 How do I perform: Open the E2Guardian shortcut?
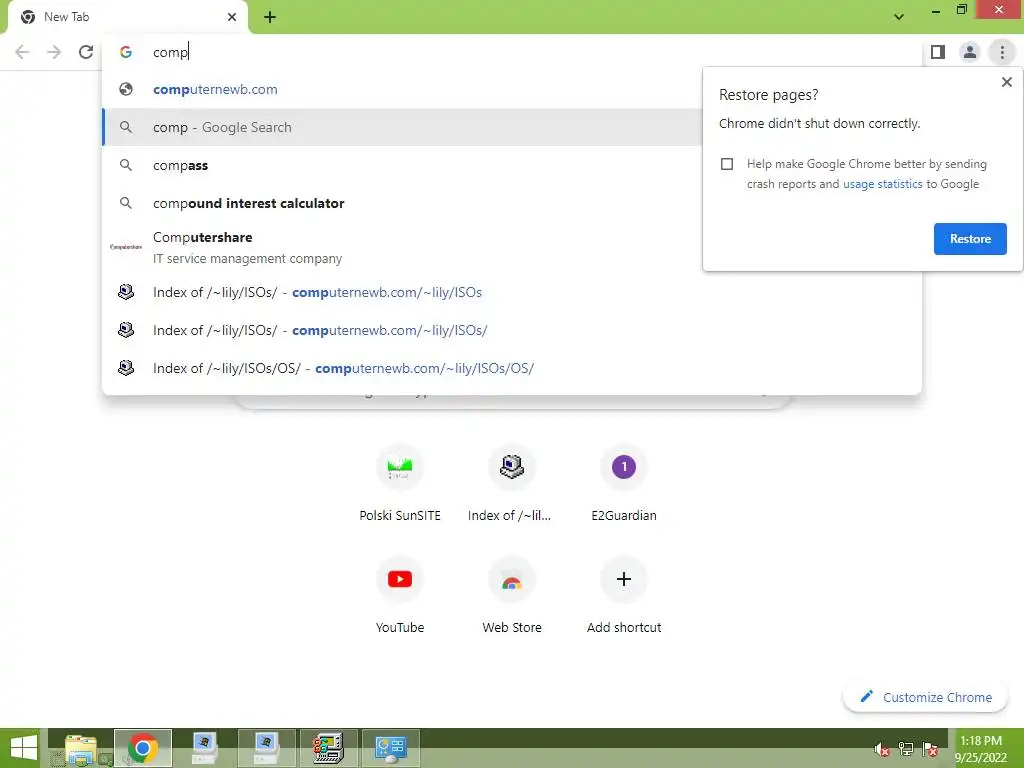tap(624, 482)
